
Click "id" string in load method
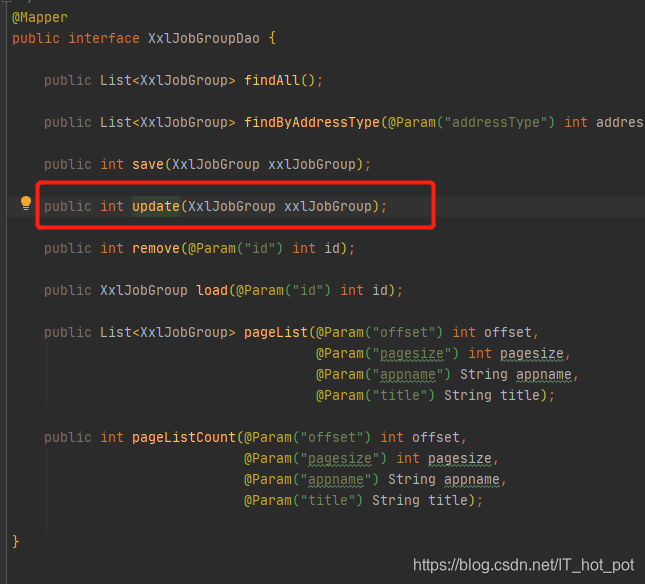308,290
